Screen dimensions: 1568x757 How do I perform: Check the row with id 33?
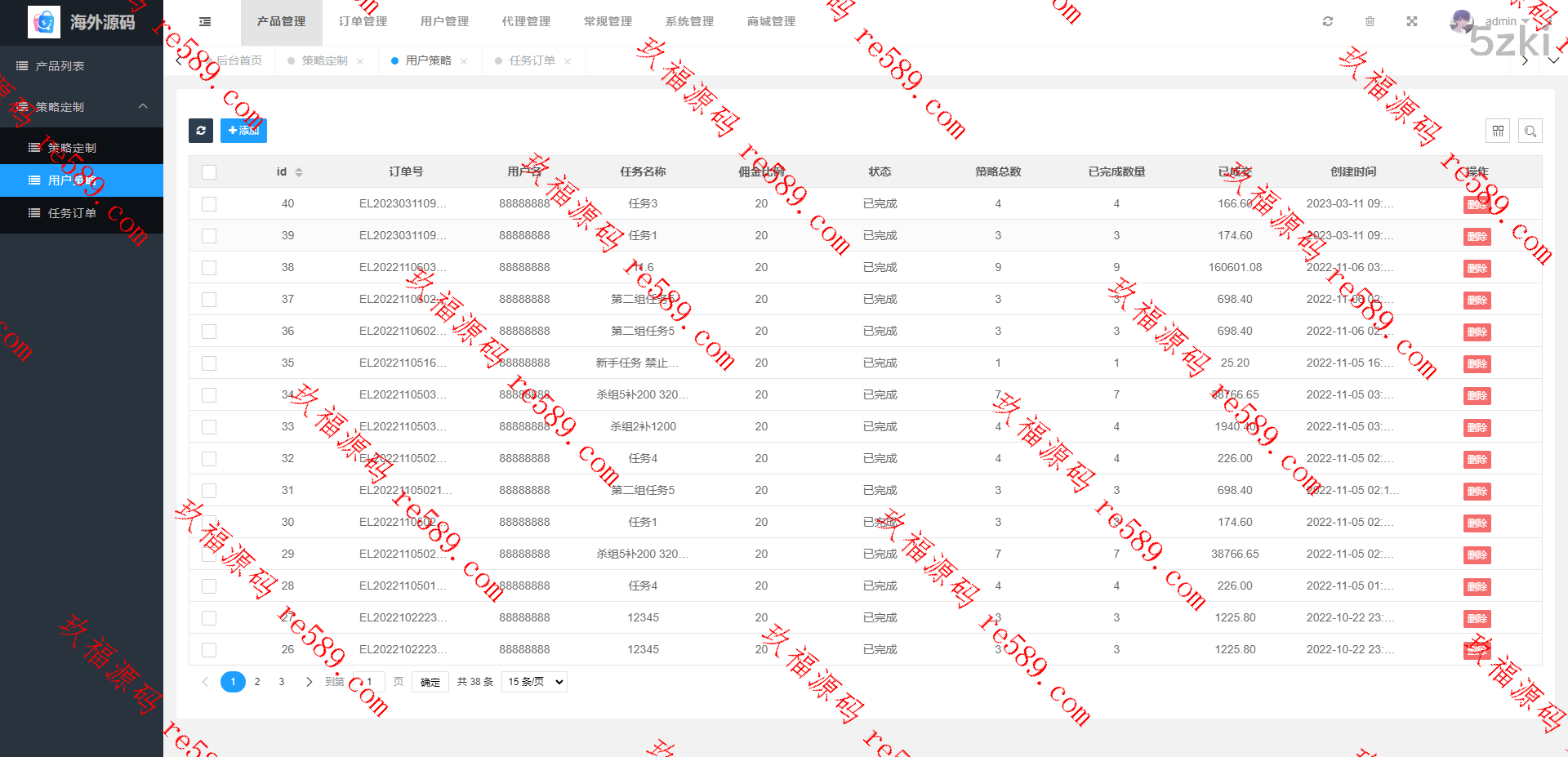pyautogui.click(x=209, y=427)
